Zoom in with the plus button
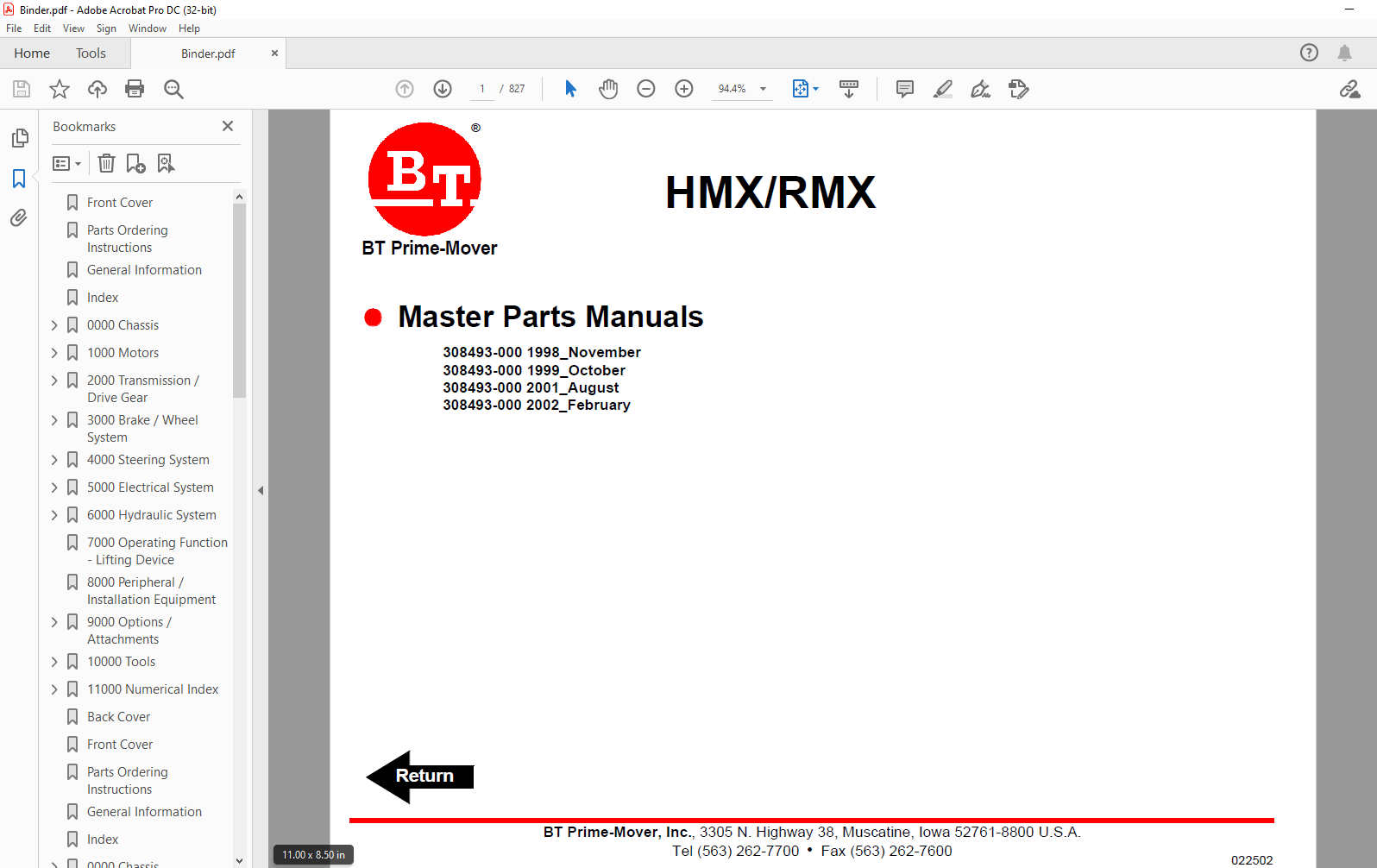This screenshot has height=868, width=1377. tap(684, 89)
